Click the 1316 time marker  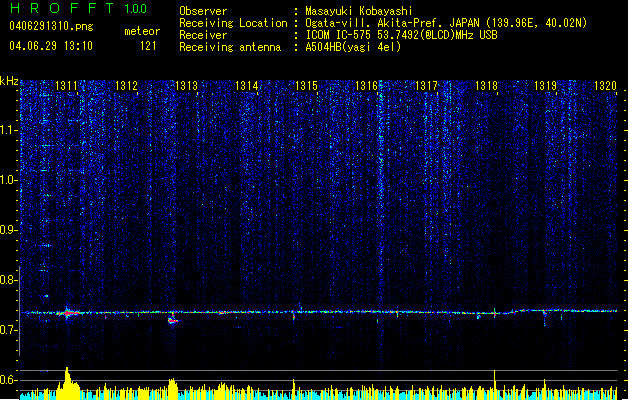(x=366, y=86)
